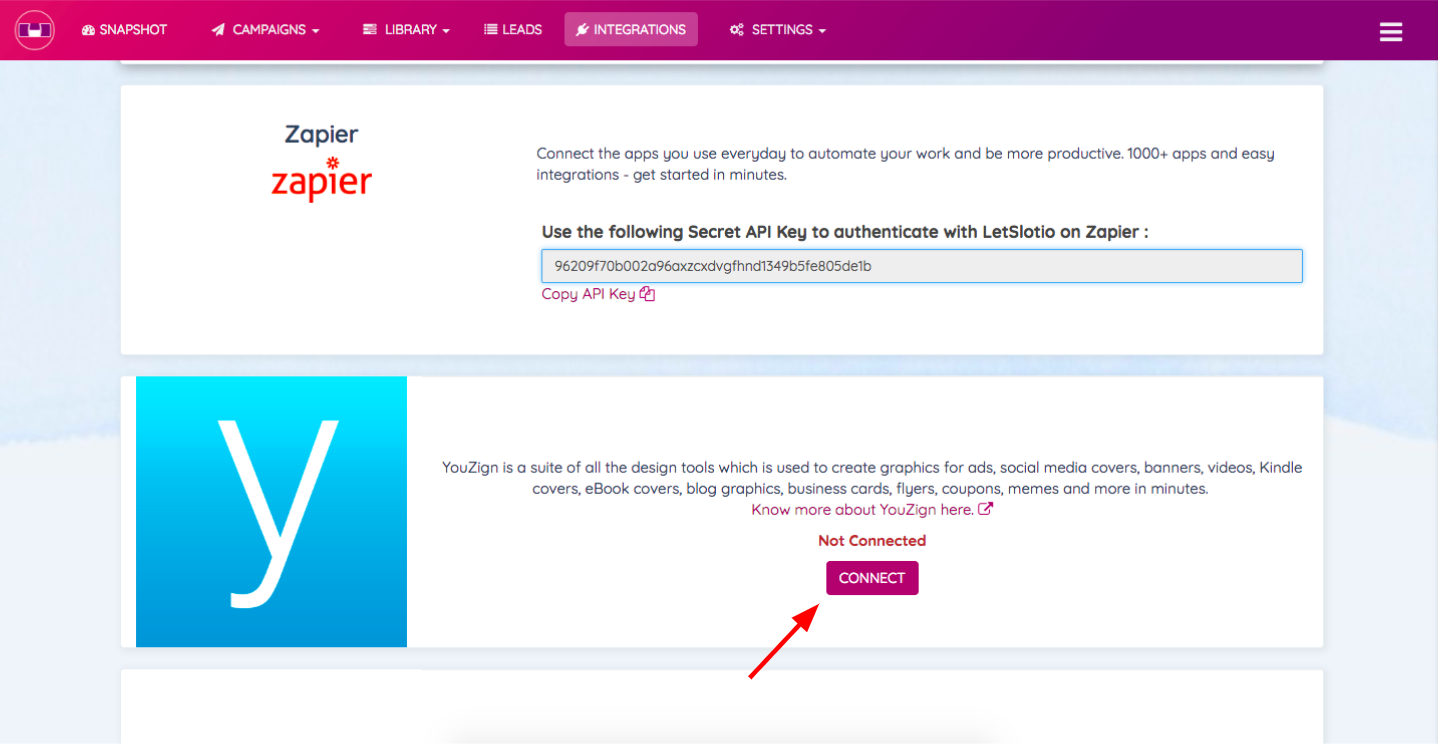1438x749 pixels.
Task: Click the Integrations plug icon
Action: [582, 30]
